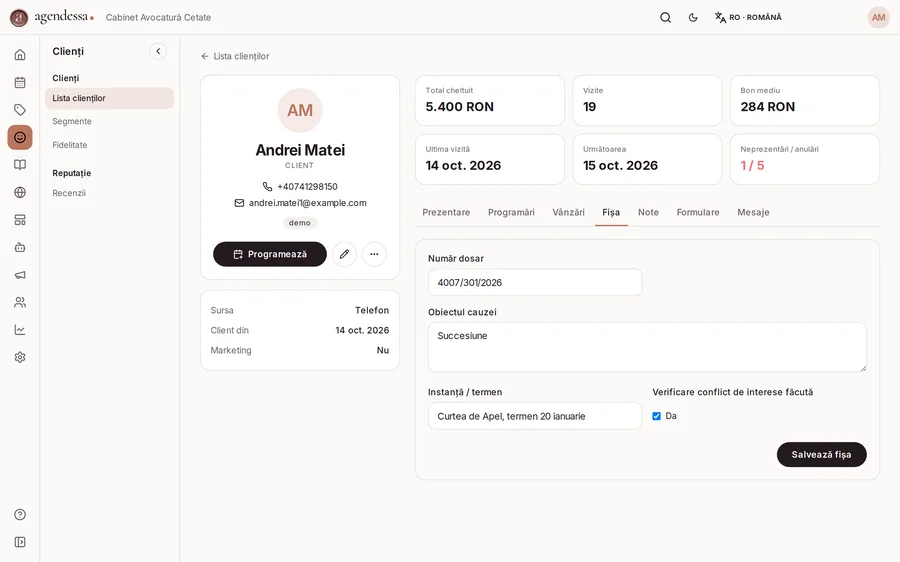The width and height of the screenshot is (900, 562).
Task: Open the chart reports icon in rail
Action: coord(20,330)
